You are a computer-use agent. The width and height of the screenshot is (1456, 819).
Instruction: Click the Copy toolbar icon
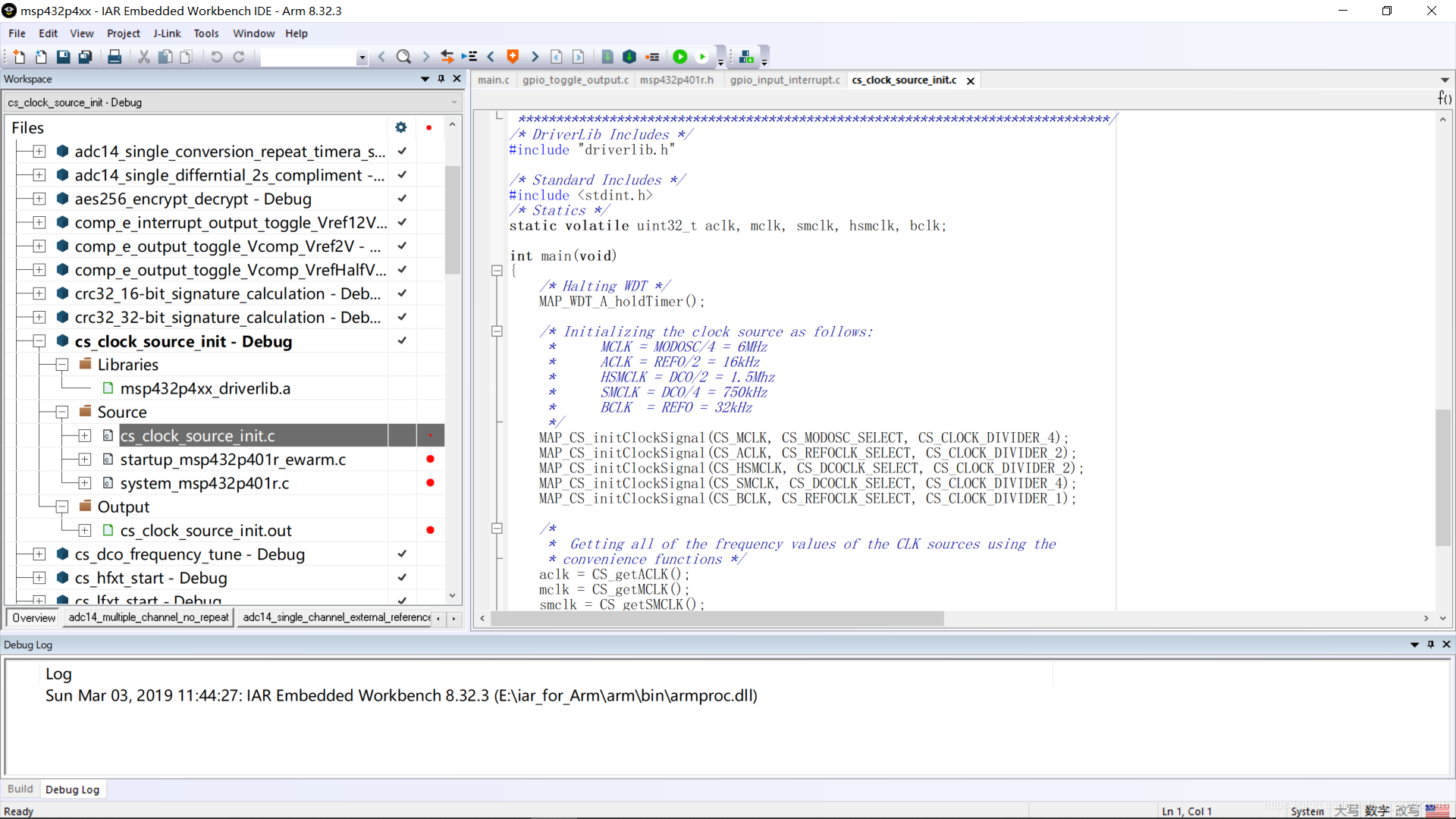[x=165, y=57]
